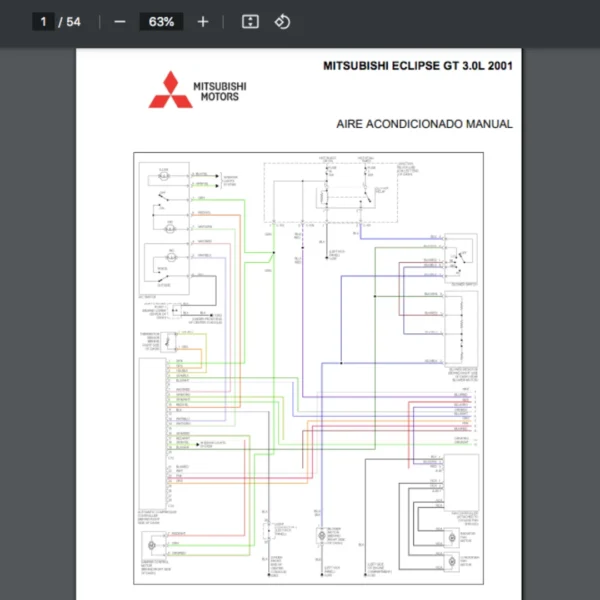This screenshot has height=600, width=600.
Task: Click the current page number field
Action: 43,22
